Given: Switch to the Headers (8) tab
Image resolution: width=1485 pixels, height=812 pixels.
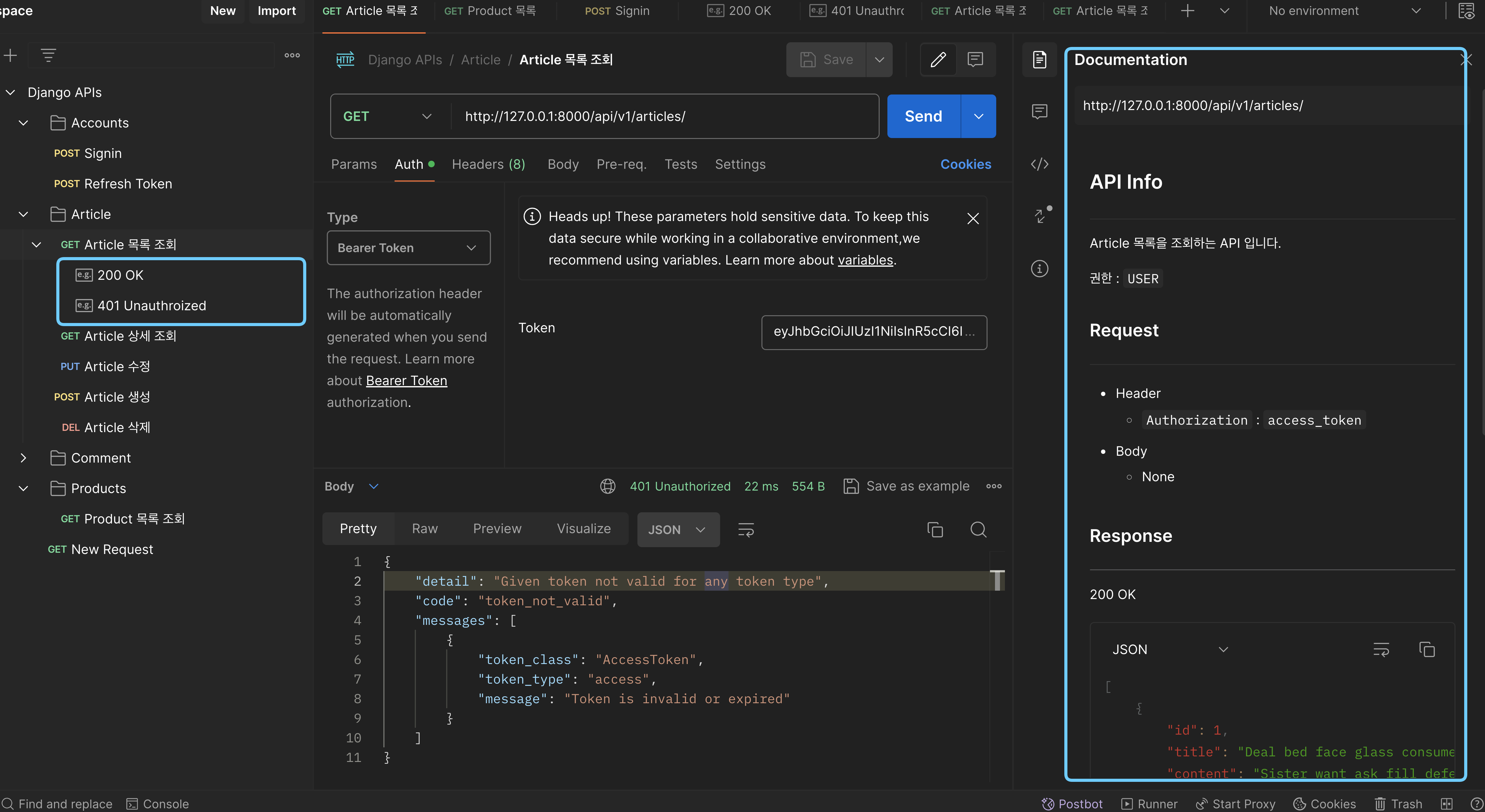Looking at the screenshot, I should pyautogui.click(x=488, y=164).
